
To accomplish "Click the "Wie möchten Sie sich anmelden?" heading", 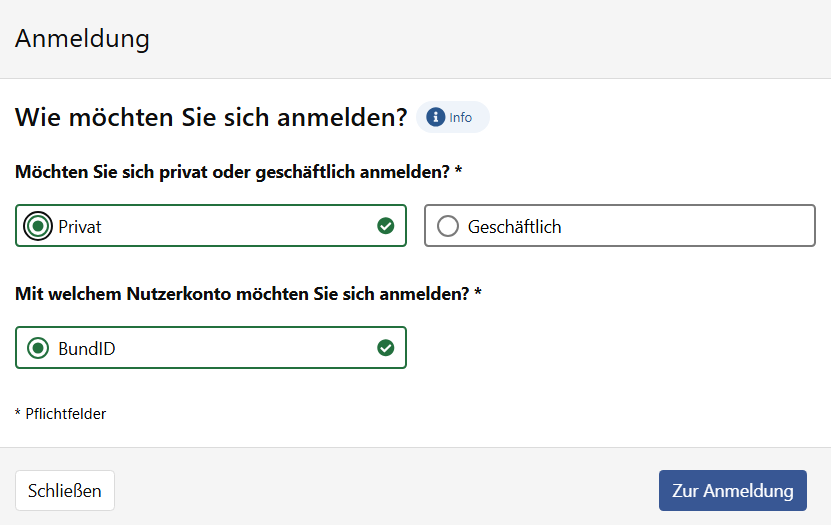I will coord(211,118).
